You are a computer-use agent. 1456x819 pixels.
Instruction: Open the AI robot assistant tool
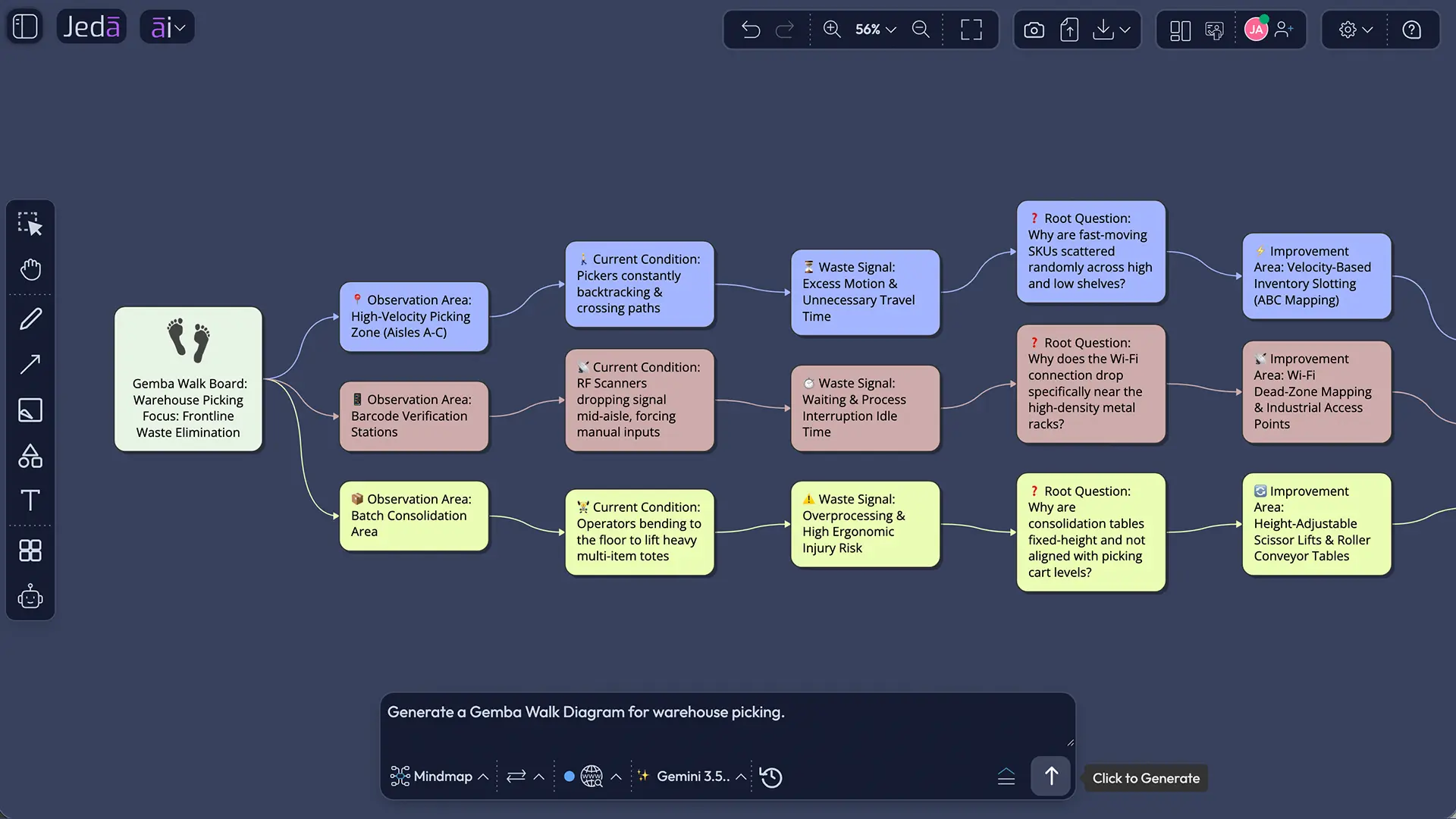pyautogui.click(x=30, y=597)
